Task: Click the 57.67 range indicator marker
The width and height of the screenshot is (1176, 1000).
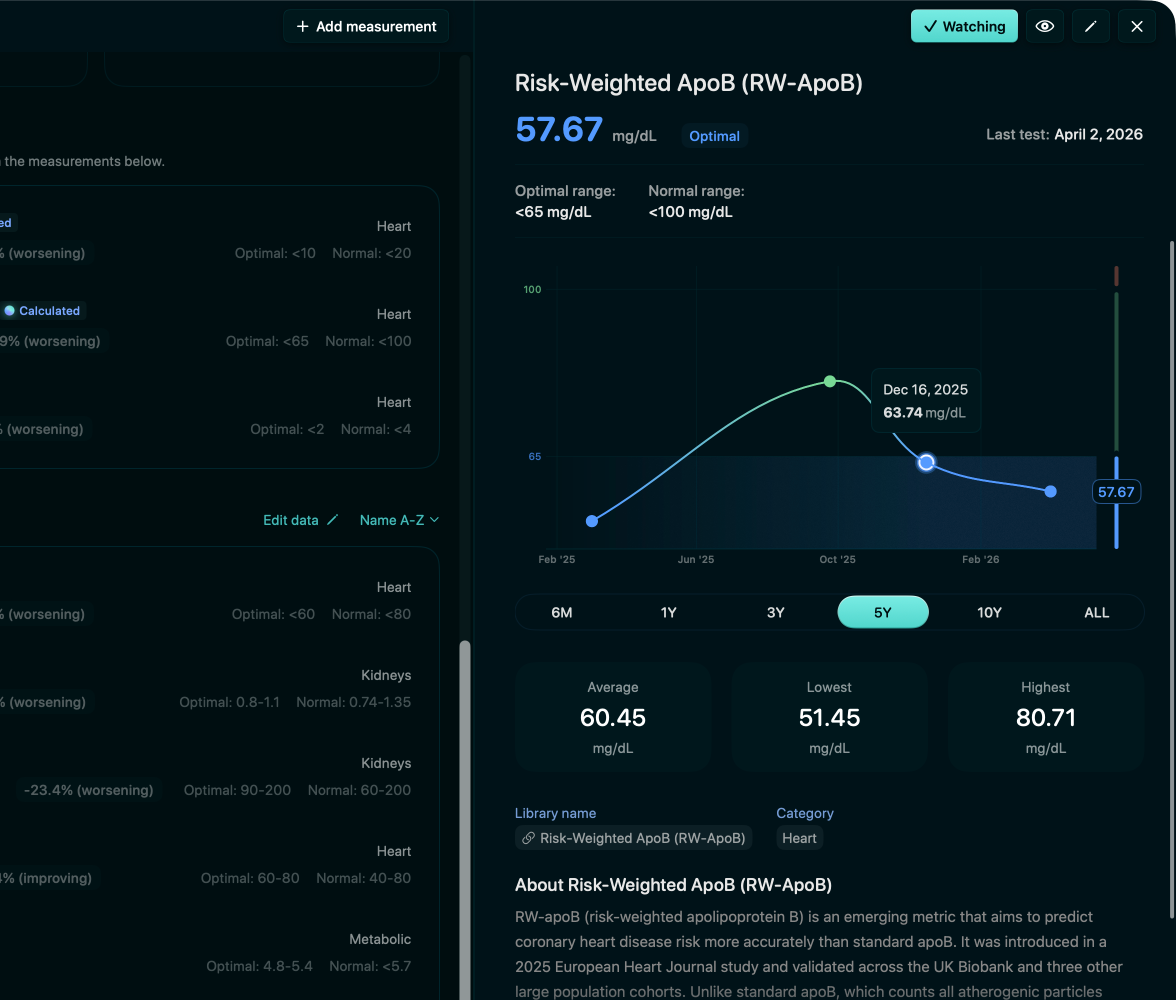Action: [1116, 492]
